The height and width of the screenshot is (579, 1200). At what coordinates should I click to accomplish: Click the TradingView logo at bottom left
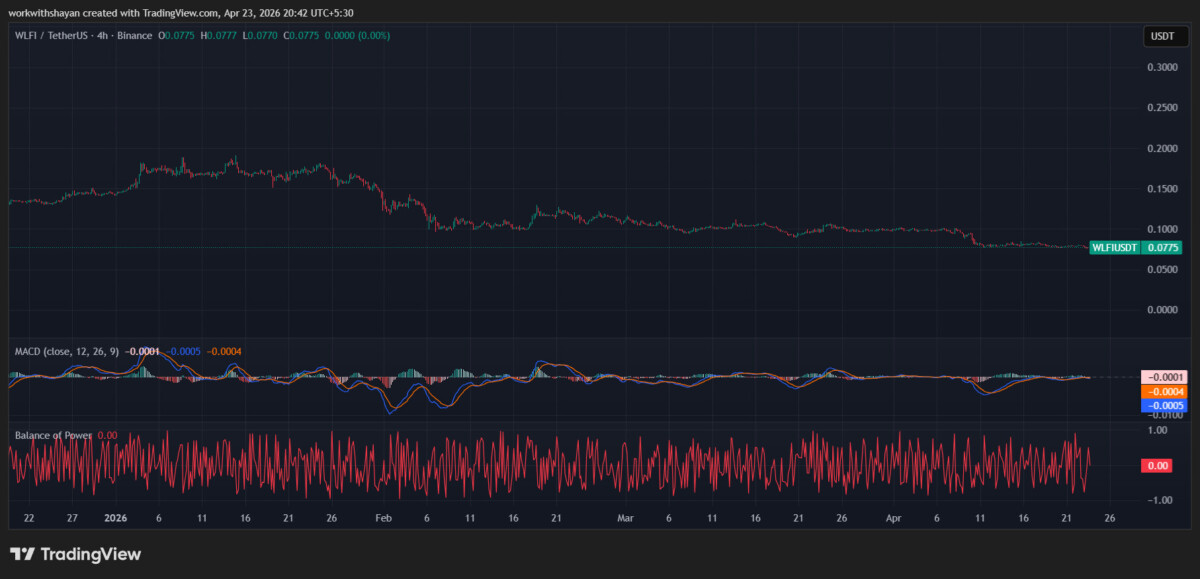pyautogui.click(x=76, y=554)
